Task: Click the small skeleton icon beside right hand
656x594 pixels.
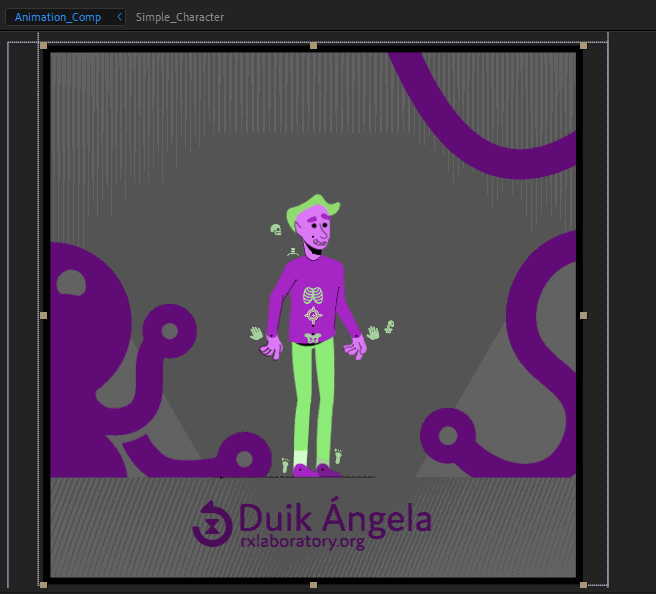Action: (389, 326)
